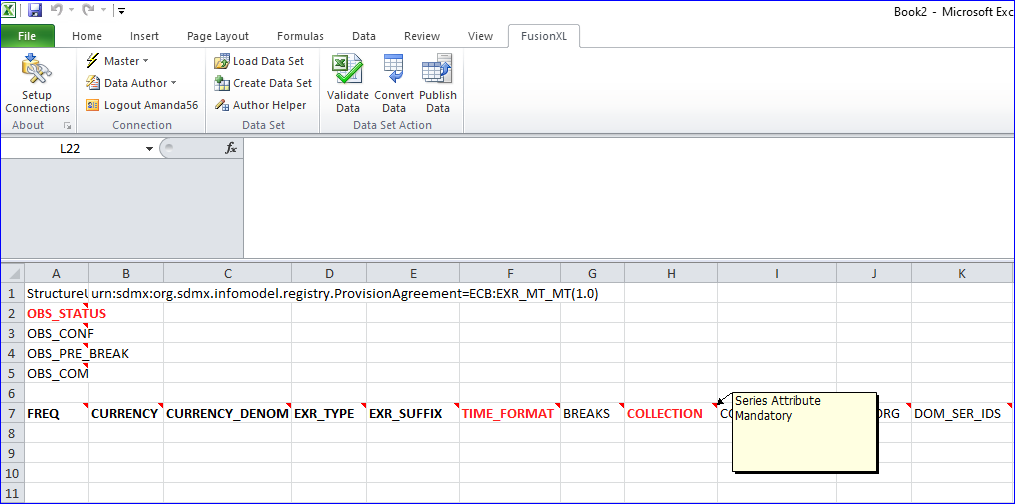Screen dimensions: 1015x504
Task: Click the Publish Data icon
Action: 438,72
